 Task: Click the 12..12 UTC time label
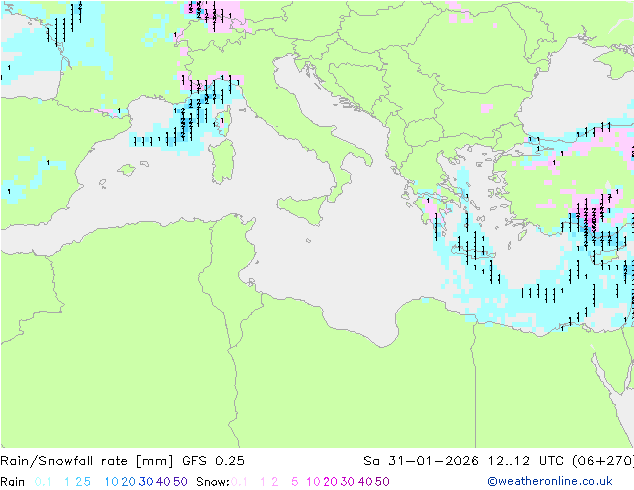pos(525,461)
